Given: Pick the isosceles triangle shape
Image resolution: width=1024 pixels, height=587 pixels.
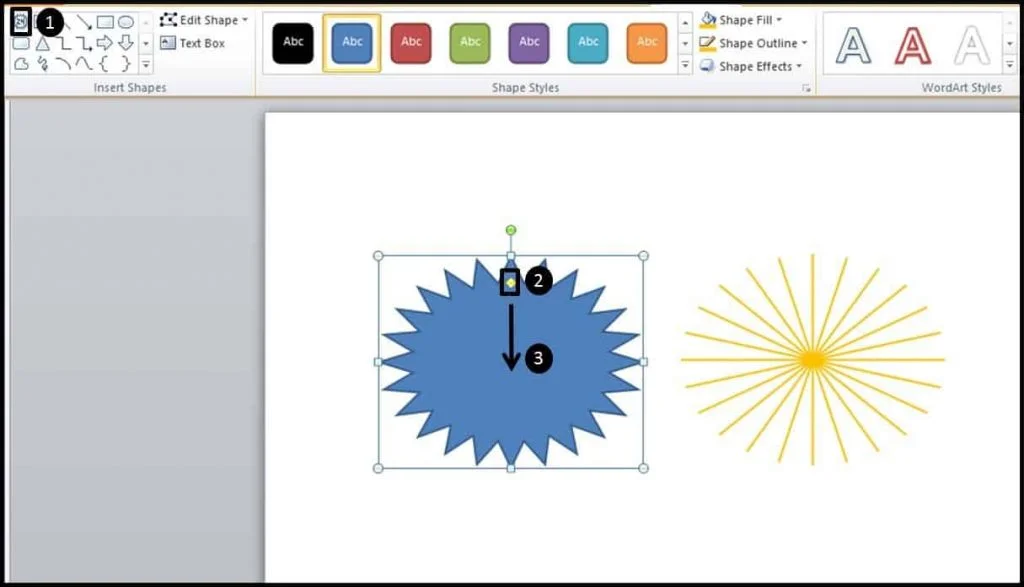Looking at the screenshot, I should point(42,44).
